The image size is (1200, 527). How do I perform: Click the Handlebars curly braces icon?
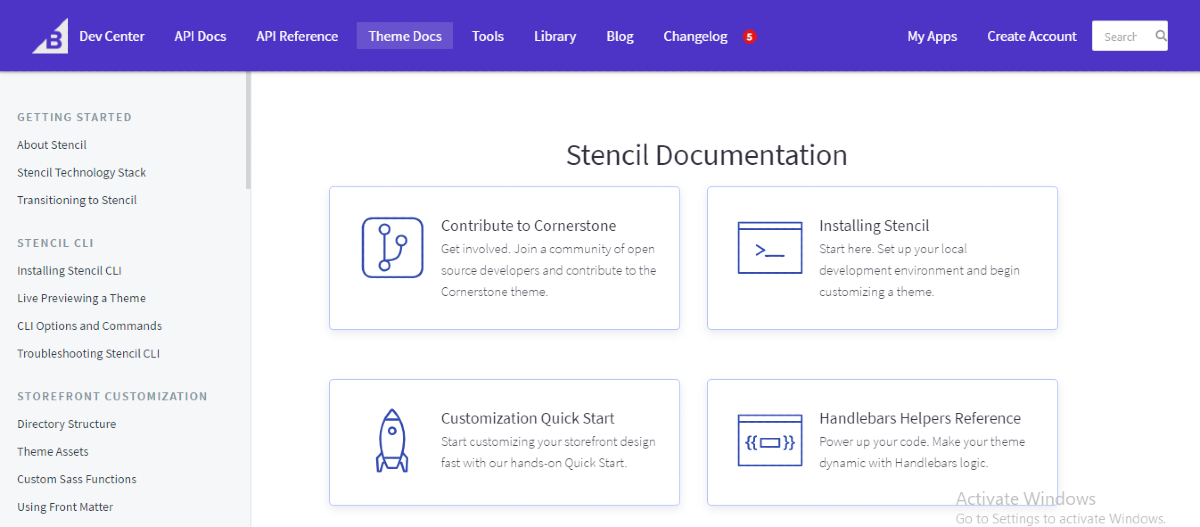pyautogui.click(x=769, y=441)
